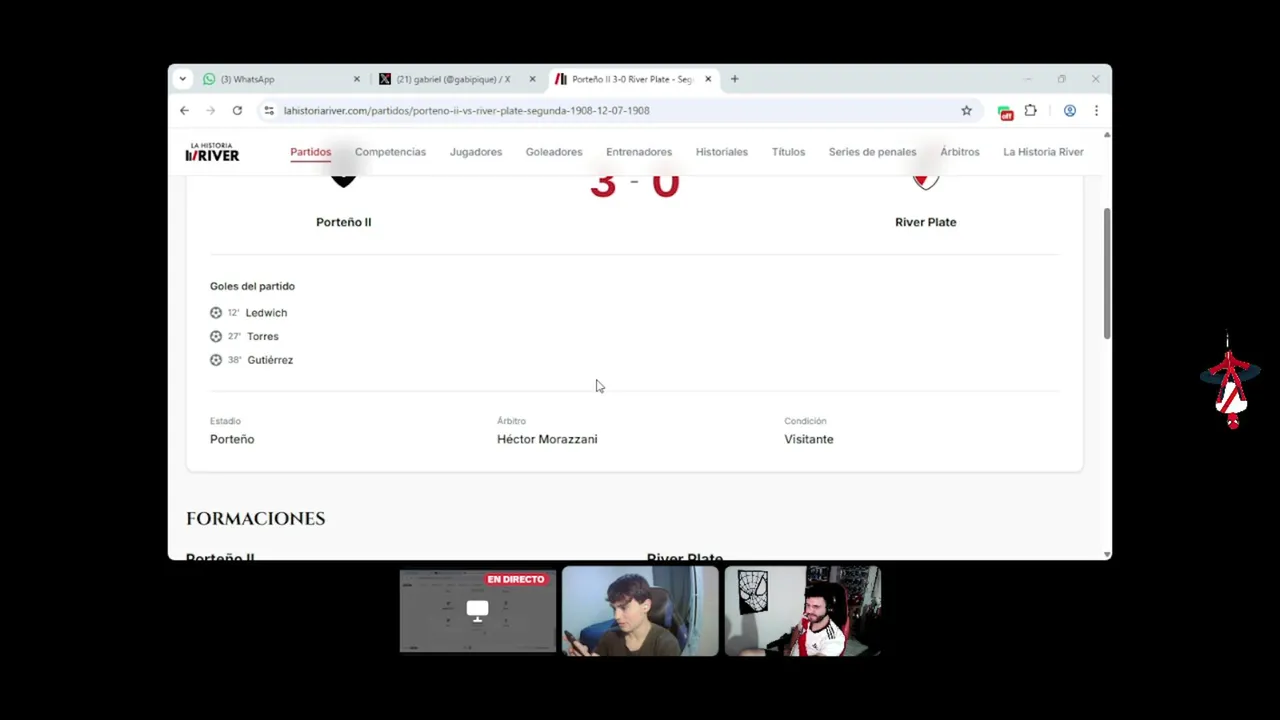Open site info icon in address bar

268,111
